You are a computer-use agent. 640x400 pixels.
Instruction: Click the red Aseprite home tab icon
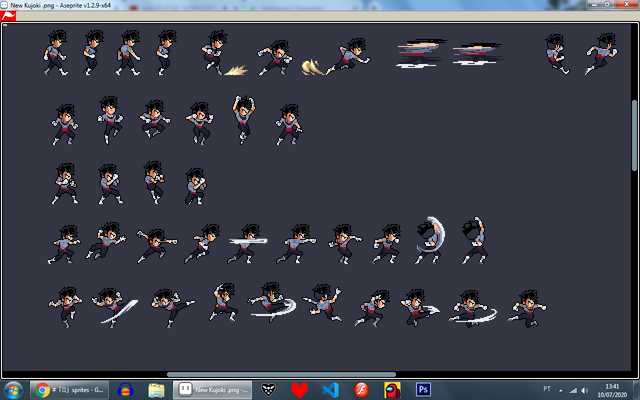tap(8, 16)
